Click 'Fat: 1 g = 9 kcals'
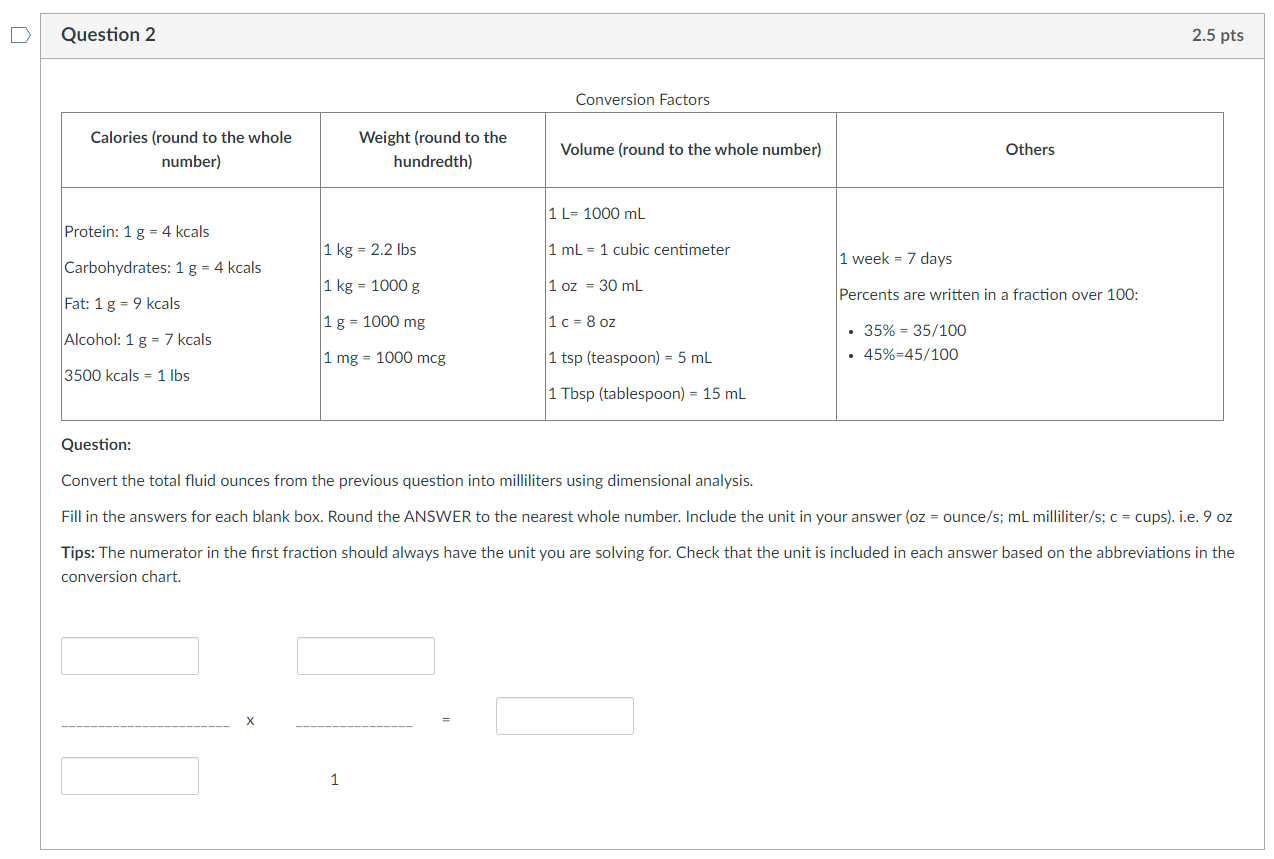The width and height of the screenshot is (1274, 859). click(x=122, y=304)
